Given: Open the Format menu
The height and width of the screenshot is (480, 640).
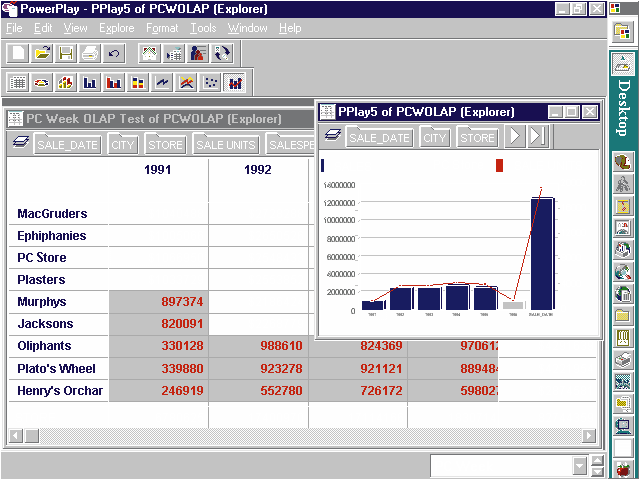Looking at the screenshot, I should [162, 28].
